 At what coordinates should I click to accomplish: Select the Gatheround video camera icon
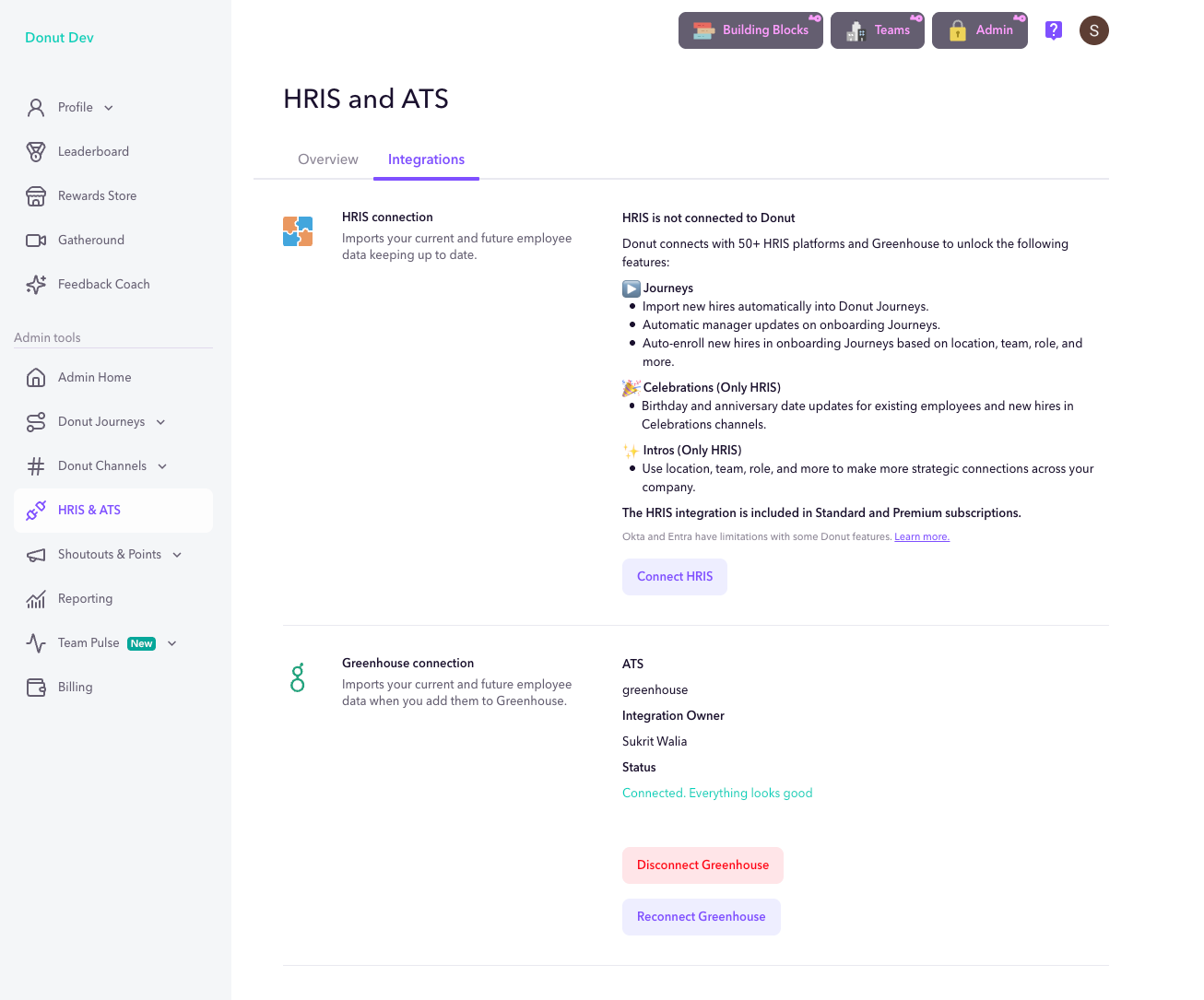tap(36, 241)
